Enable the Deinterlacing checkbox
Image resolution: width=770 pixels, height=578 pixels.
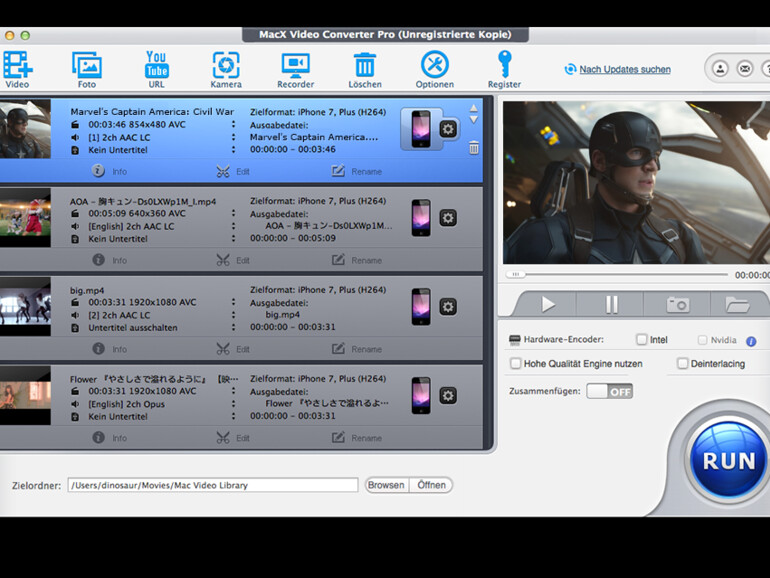click(682, 364)
